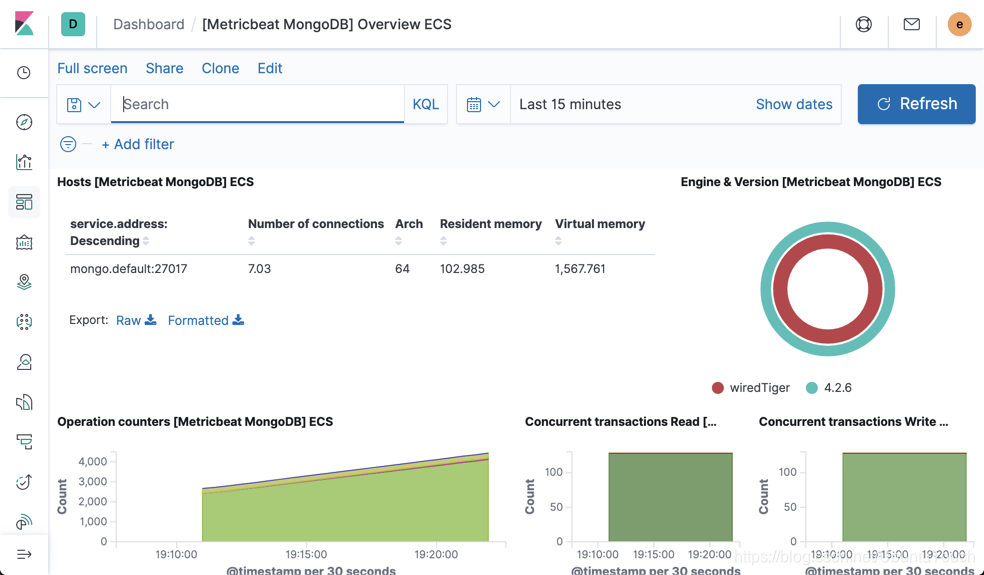
Task: Open APM icon in sidebar
Action: [x=24, y=443]
